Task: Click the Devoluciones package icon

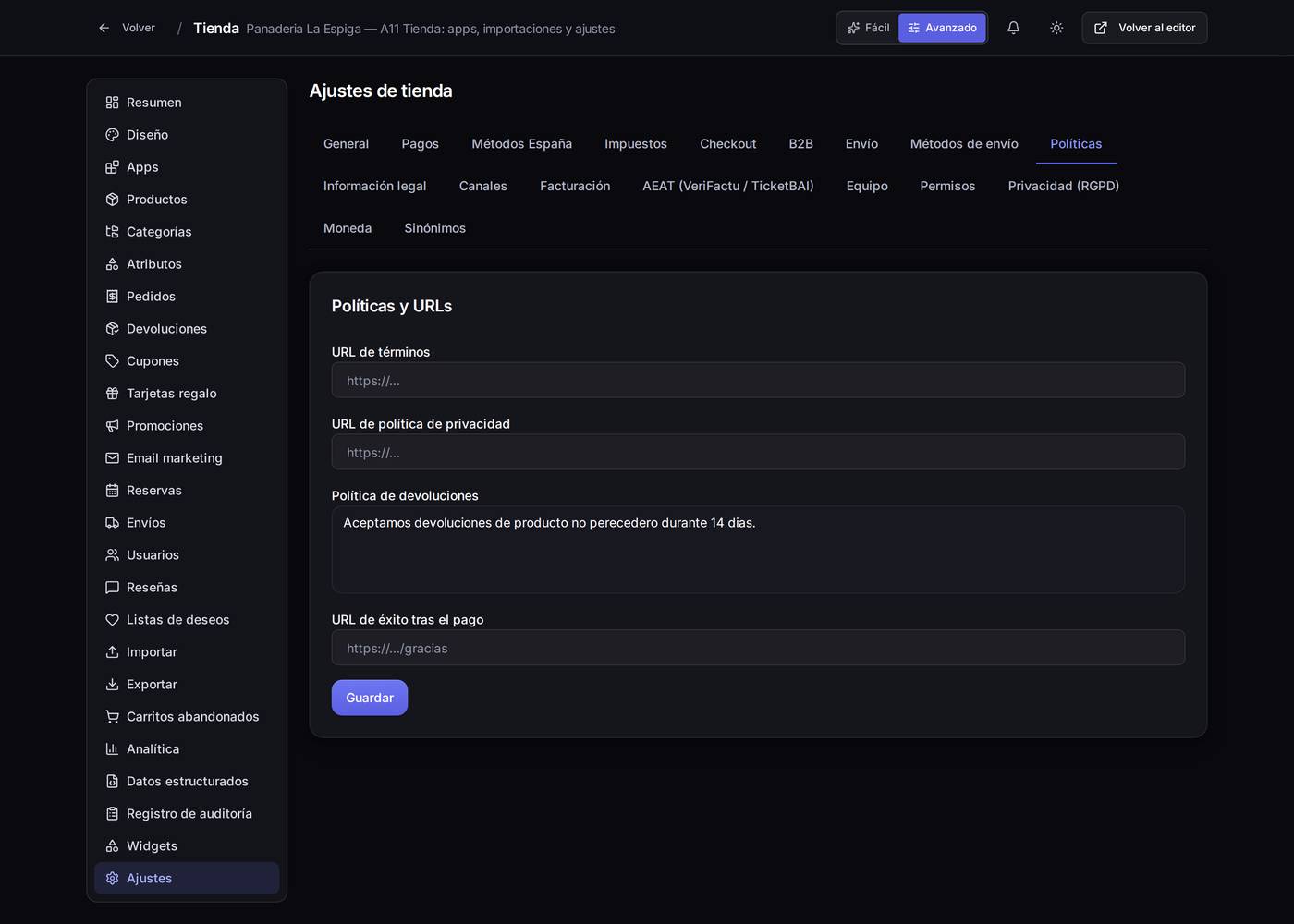Action: (x=112, y=329)
